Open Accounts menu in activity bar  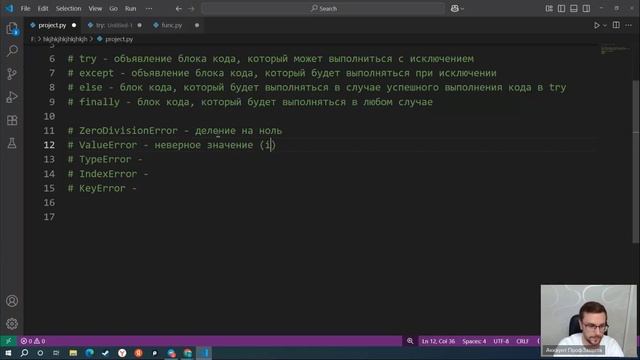tap(12, 301)
